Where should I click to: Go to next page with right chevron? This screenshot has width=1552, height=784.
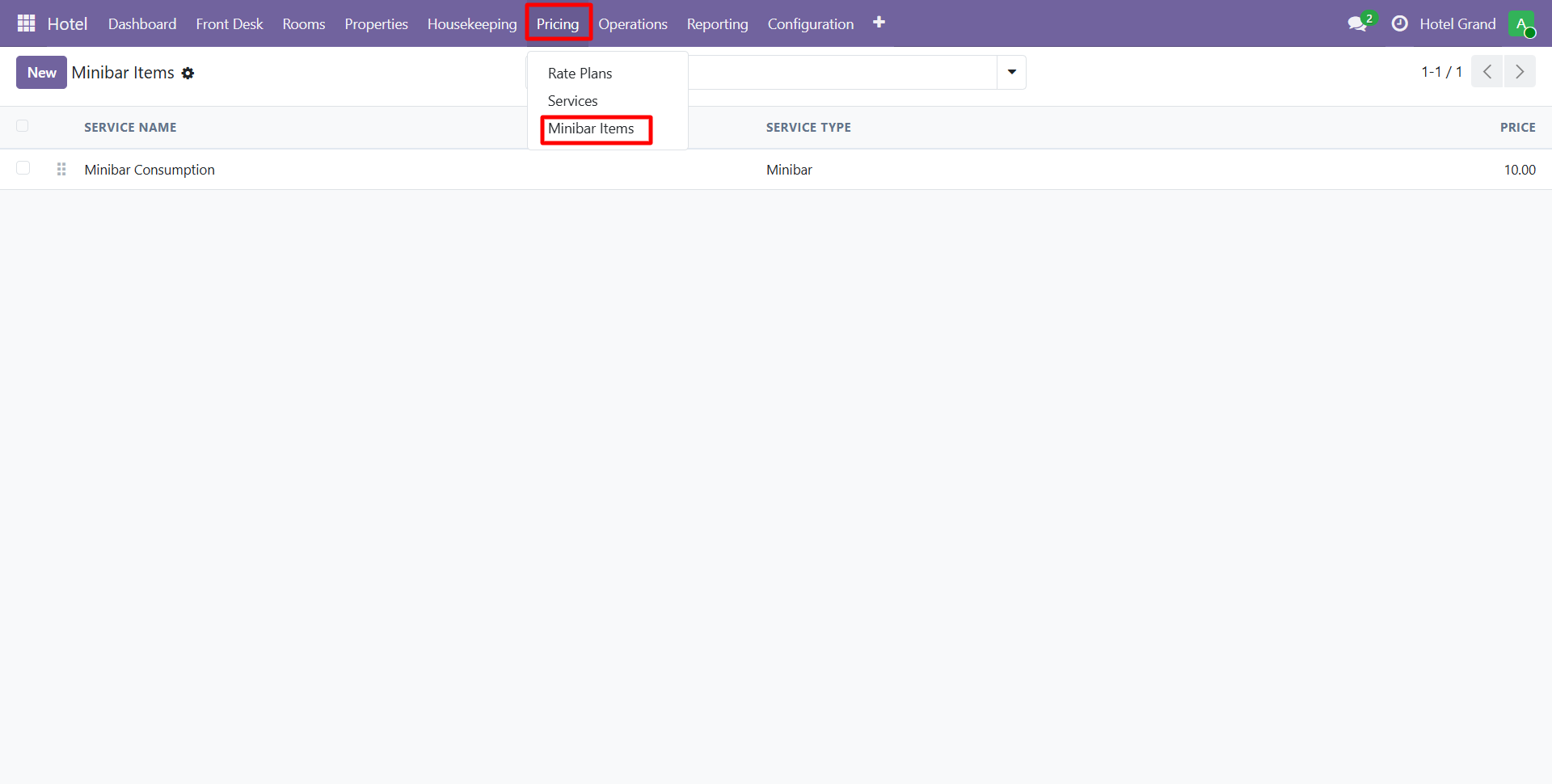1520,72
